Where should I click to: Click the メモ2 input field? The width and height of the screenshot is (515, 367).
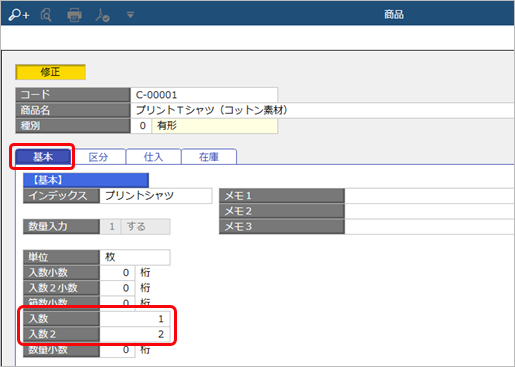(x=429, y=211)
